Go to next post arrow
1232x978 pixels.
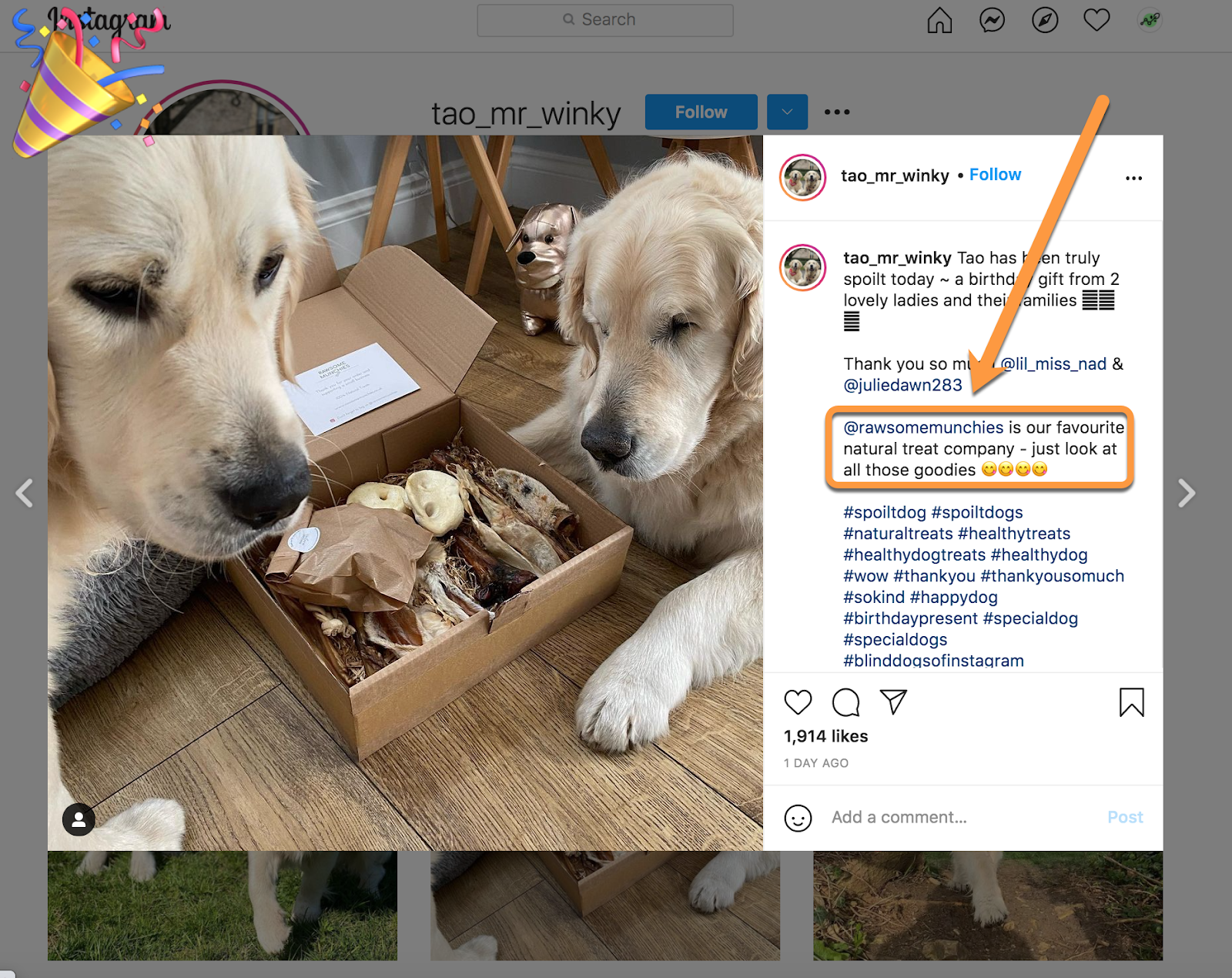(x=1187, y=493)
